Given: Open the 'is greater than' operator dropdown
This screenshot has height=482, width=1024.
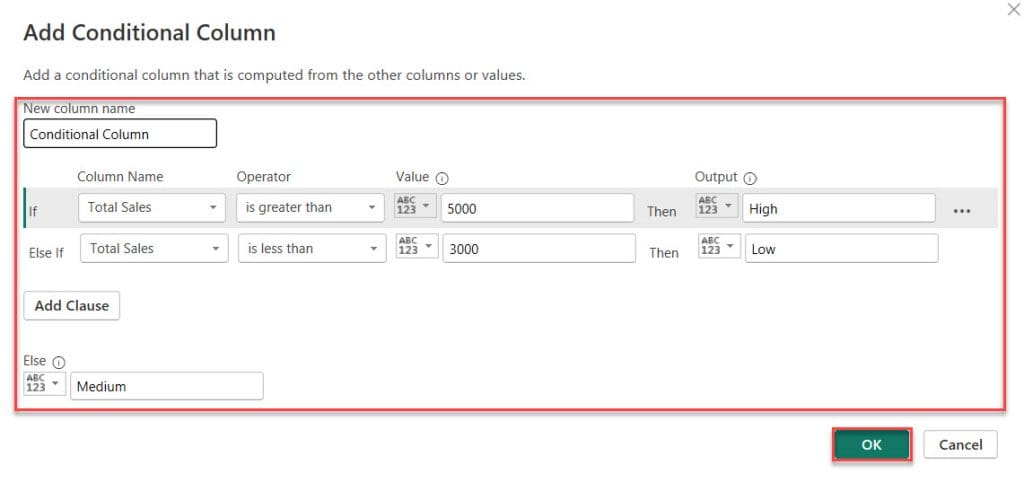Looking at the screenshot, I should tap(310, 208).
